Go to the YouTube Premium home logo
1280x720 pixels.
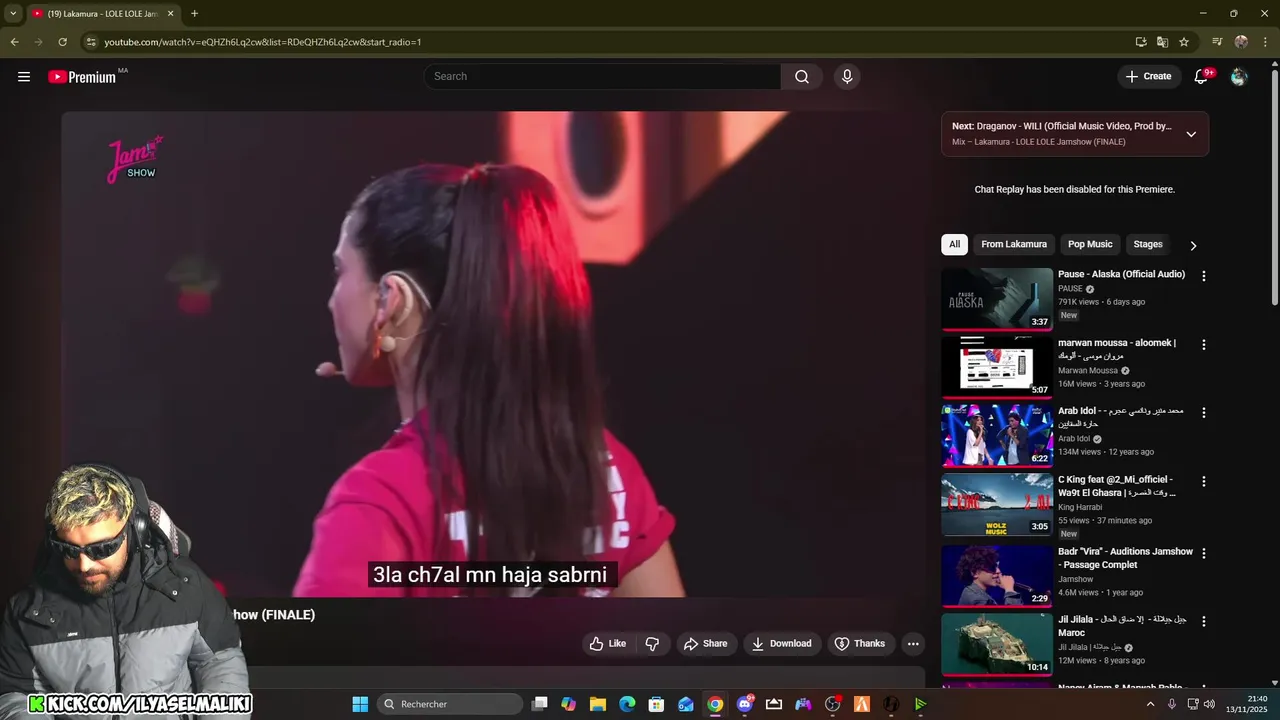coord(82,77)
